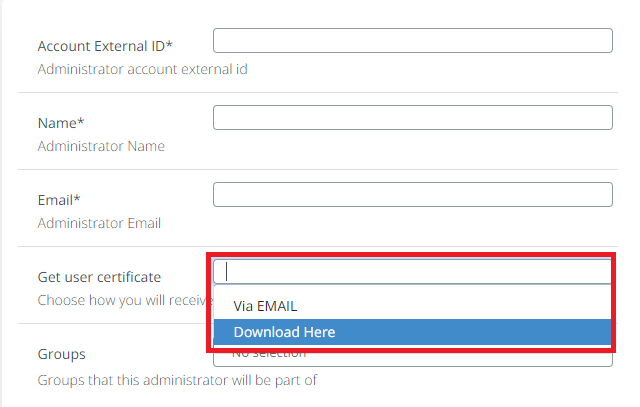The image size is (640, 407).
Task: Click the 'Choose how you will receive' hint
Action: tap(124, 300)
